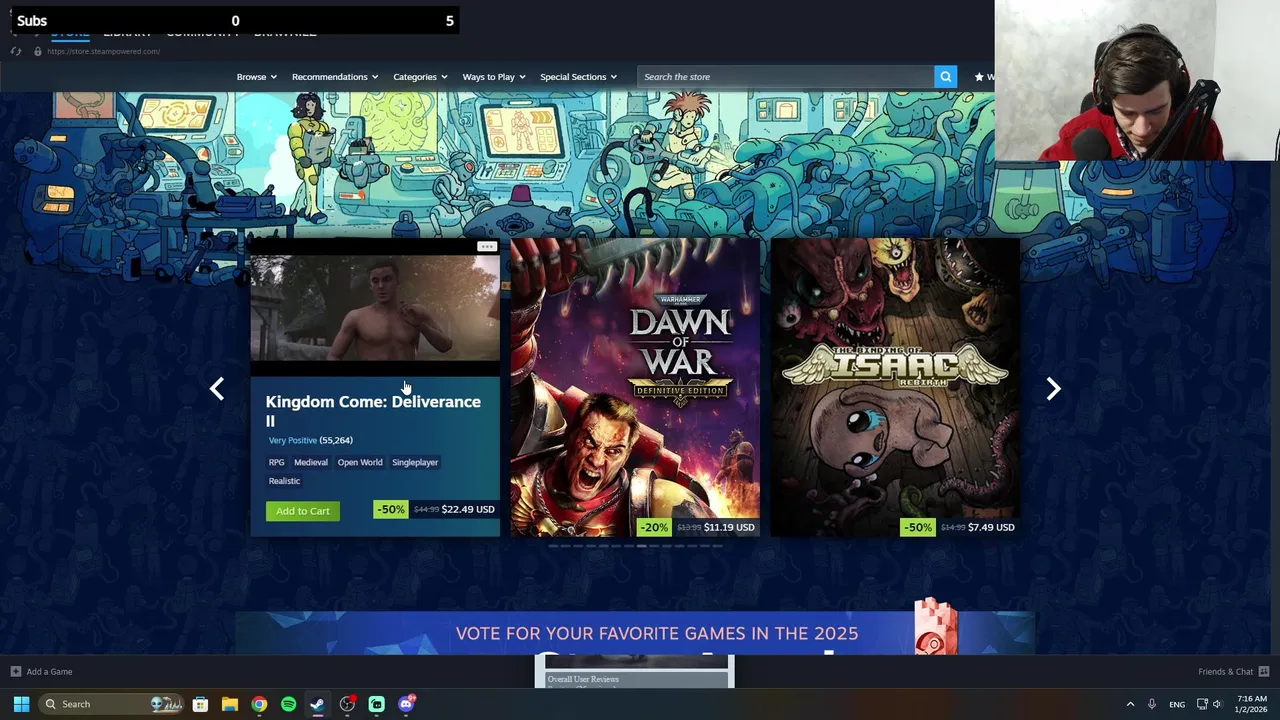Expand the Recommendations dropdown
The image size is (1280, 720).
tap(335, 76)
